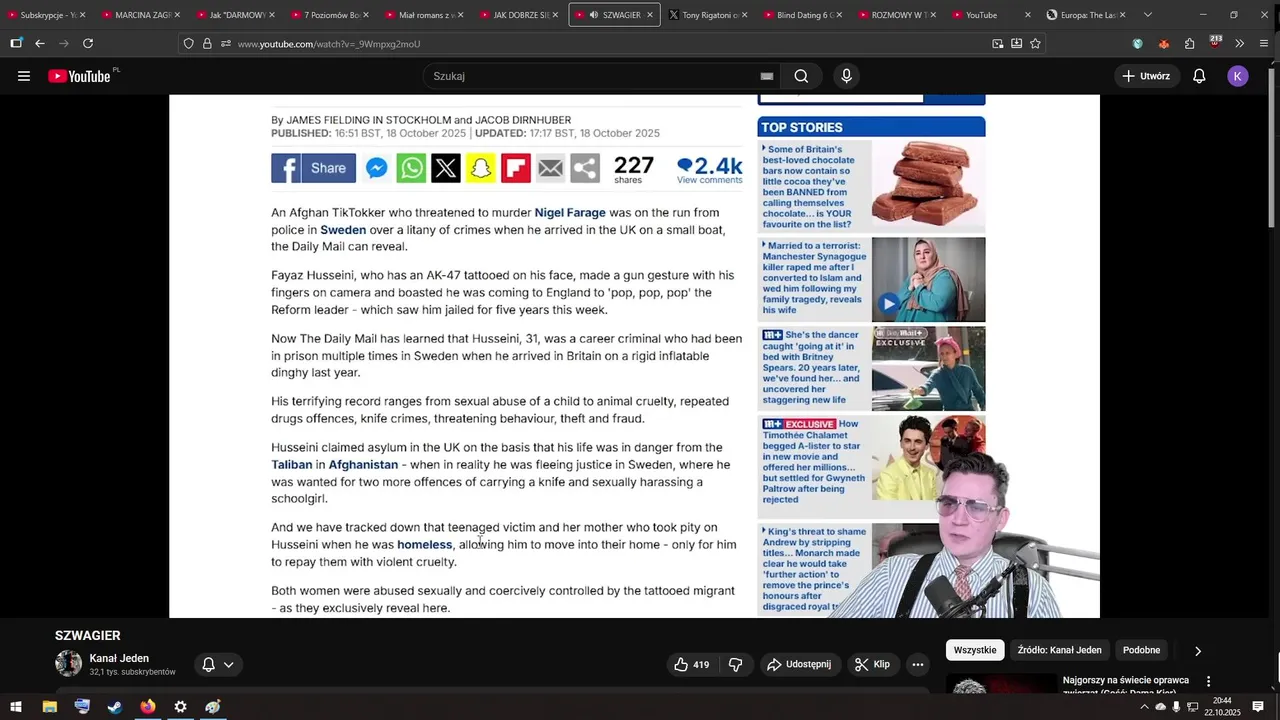This screenshot has width=1280, height=720.
Task: Dislike the video with thumbs down
Action: click(735, 664)
